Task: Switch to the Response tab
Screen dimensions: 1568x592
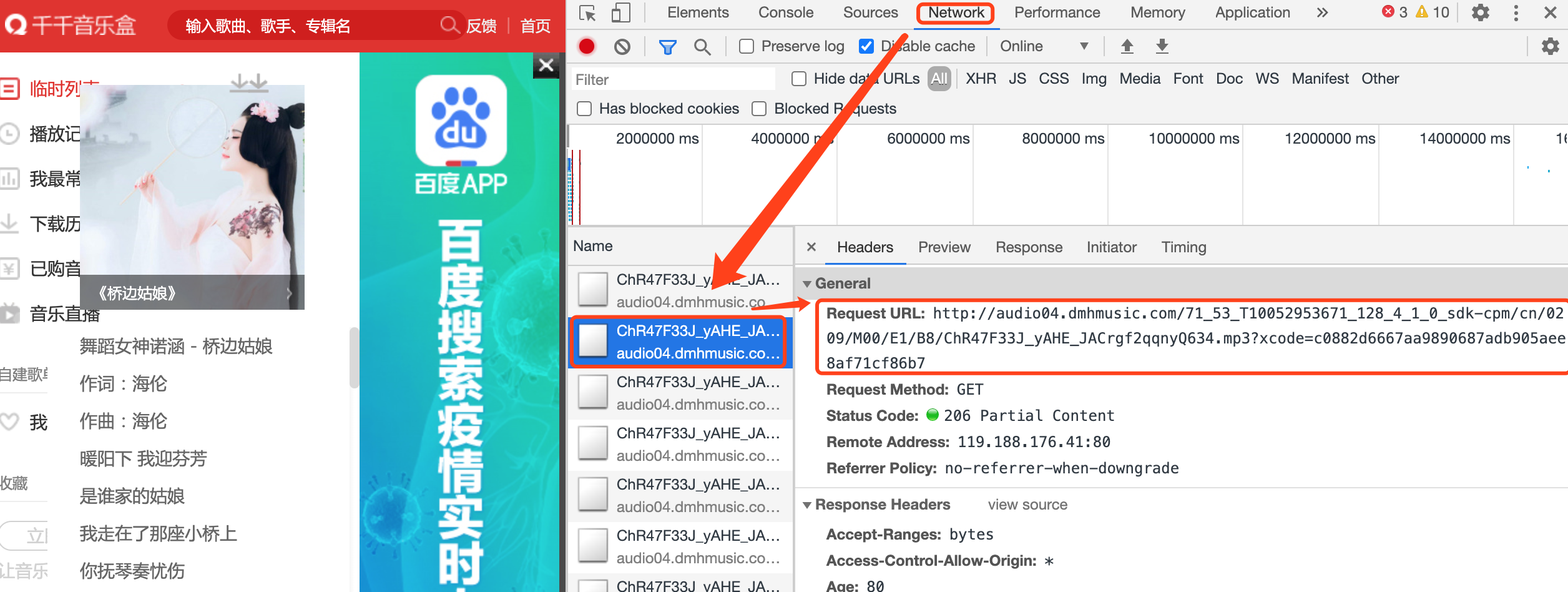Action: click(x=1029, y=247)
